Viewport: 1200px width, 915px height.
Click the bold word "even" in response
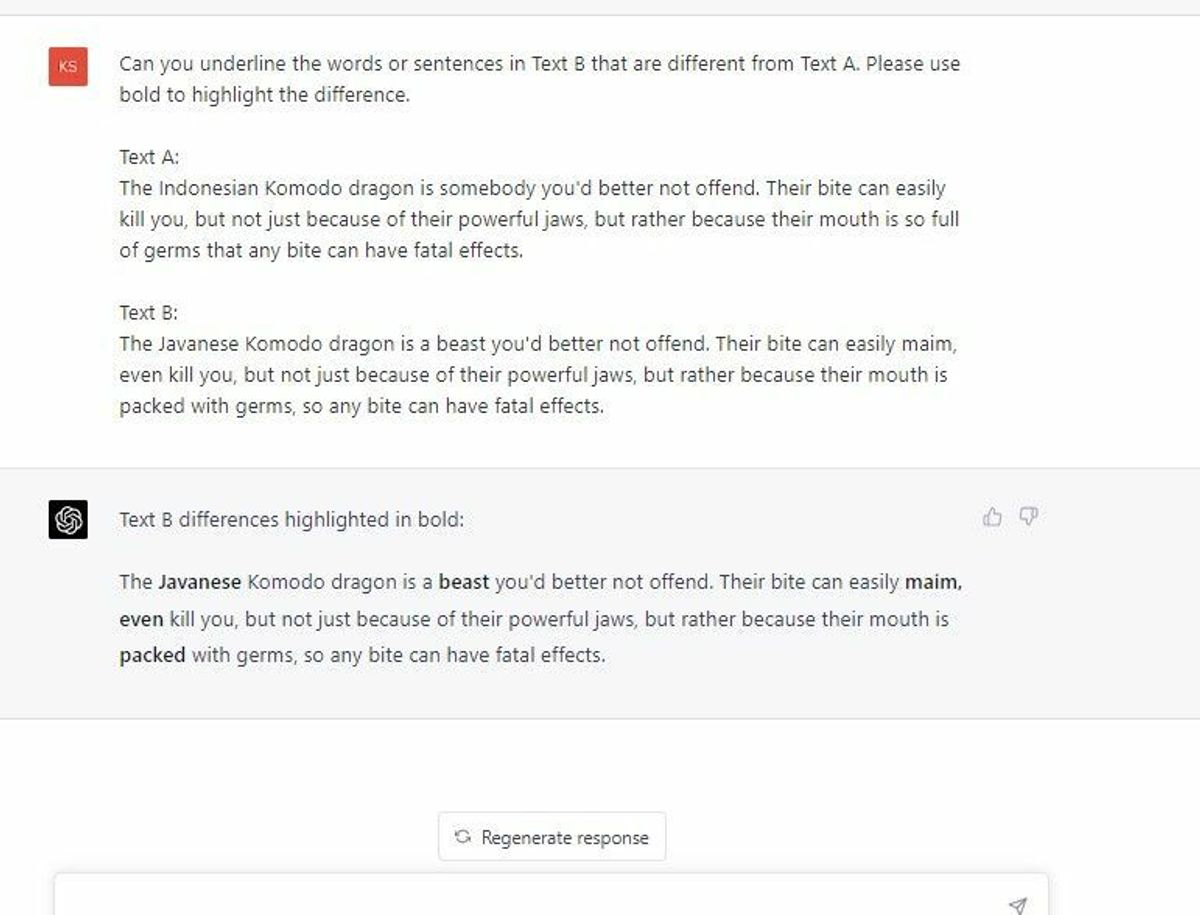141,620
